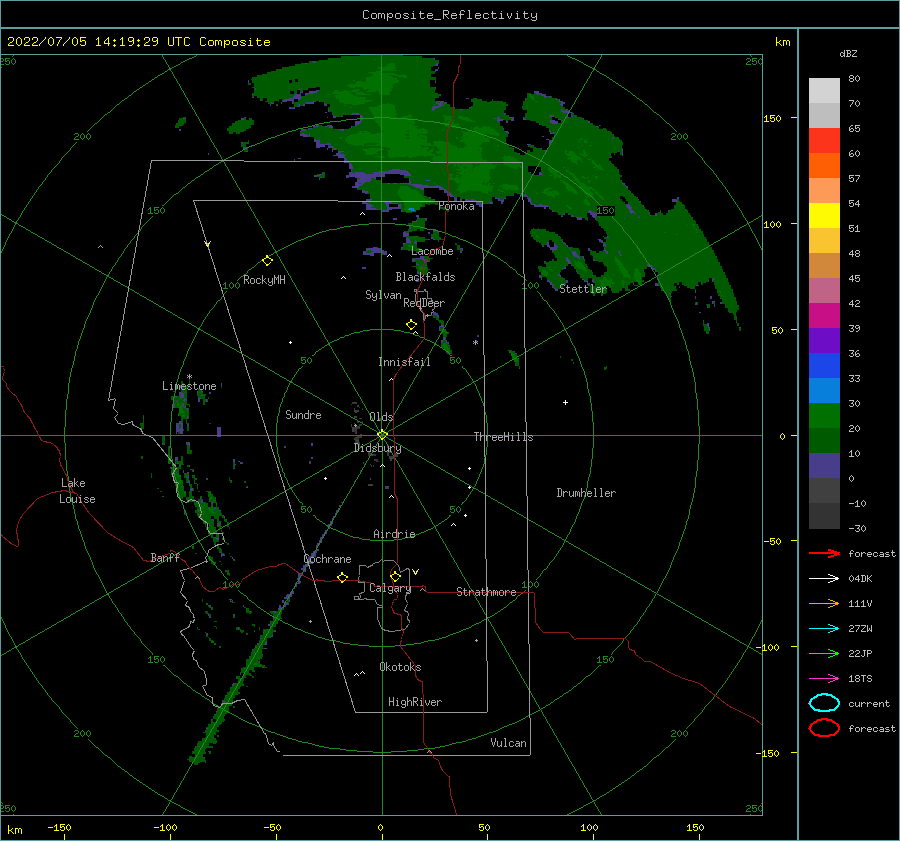Click the orange 111V arrow in legend
Image resolution: width=900 pixels, height=841 pixels.
[824, 603]
